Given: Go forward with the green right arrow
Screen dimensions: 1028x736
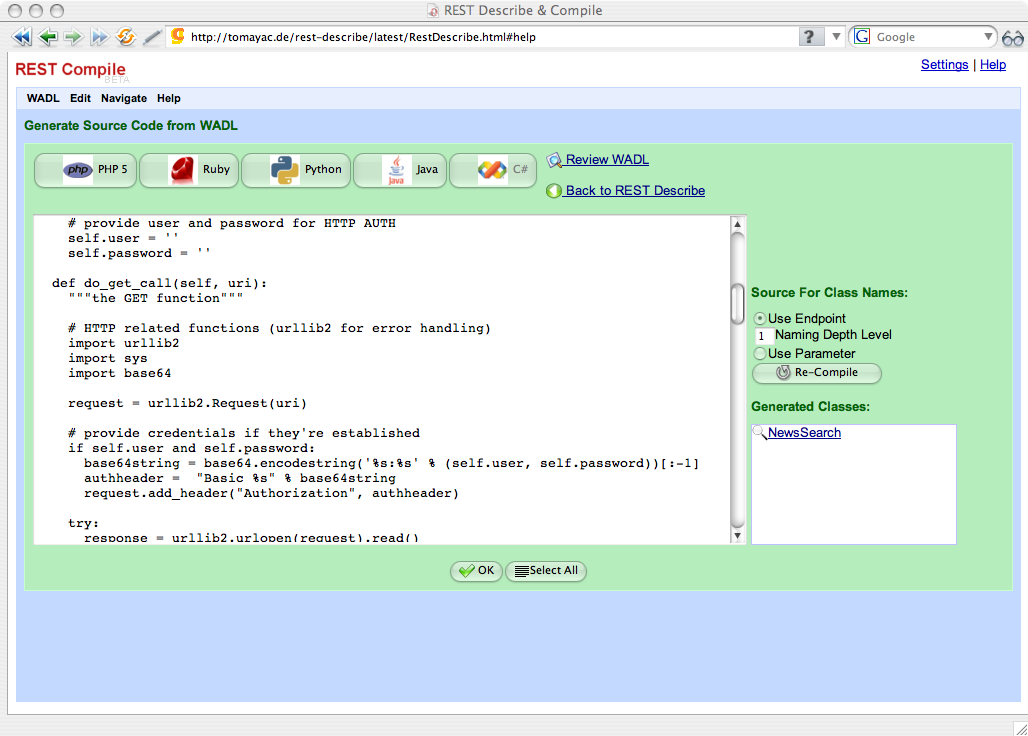Looking at the screenshot, I should pos(73,37).
